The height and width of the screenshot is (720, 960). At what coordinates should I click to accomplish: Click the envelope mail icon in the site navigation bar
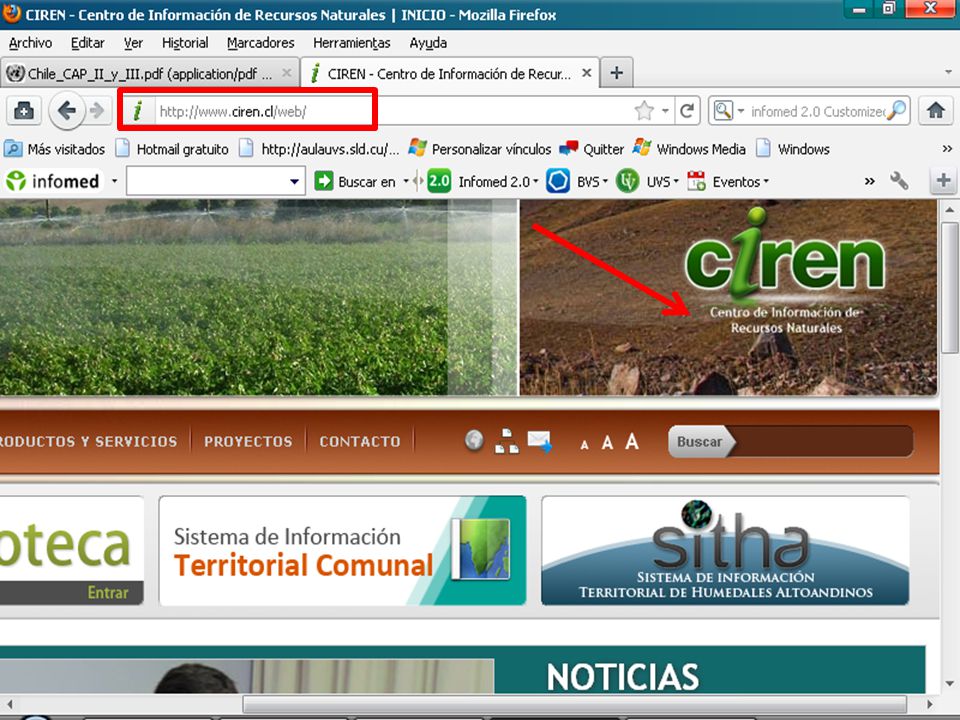point(540,441)
